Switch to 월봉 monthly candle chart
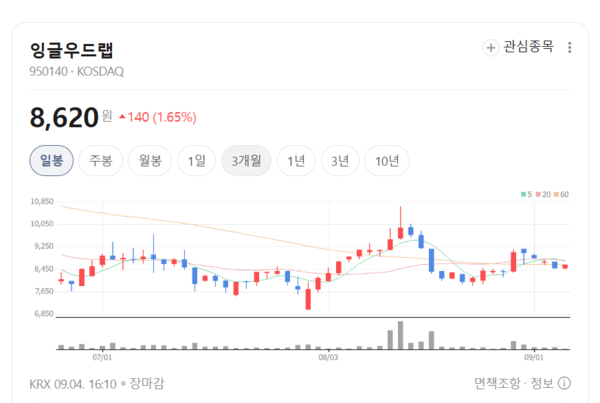Viewport: 600px width, 403px height. (x=150, y=161)
